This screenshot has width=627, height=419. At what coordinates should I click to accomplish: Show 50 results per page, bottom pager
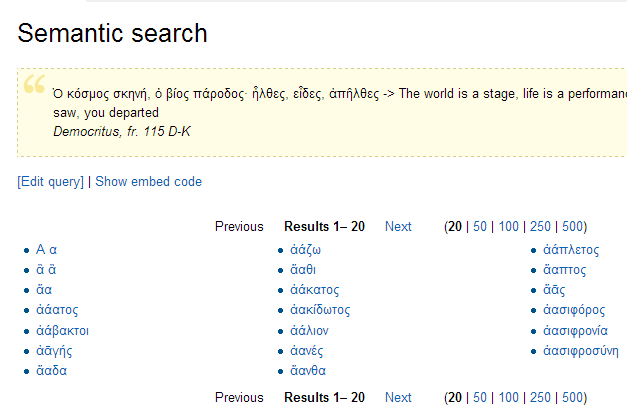point(480,398)
